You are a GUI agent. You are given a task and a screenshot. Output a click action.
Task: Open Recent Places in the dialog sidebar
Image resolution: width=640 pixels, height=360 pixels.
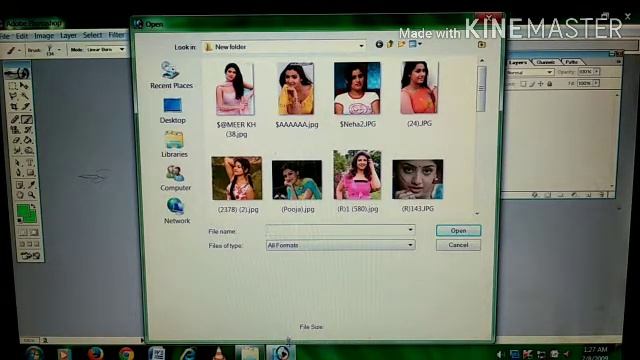pyautogui.click(x=171, y=75)
